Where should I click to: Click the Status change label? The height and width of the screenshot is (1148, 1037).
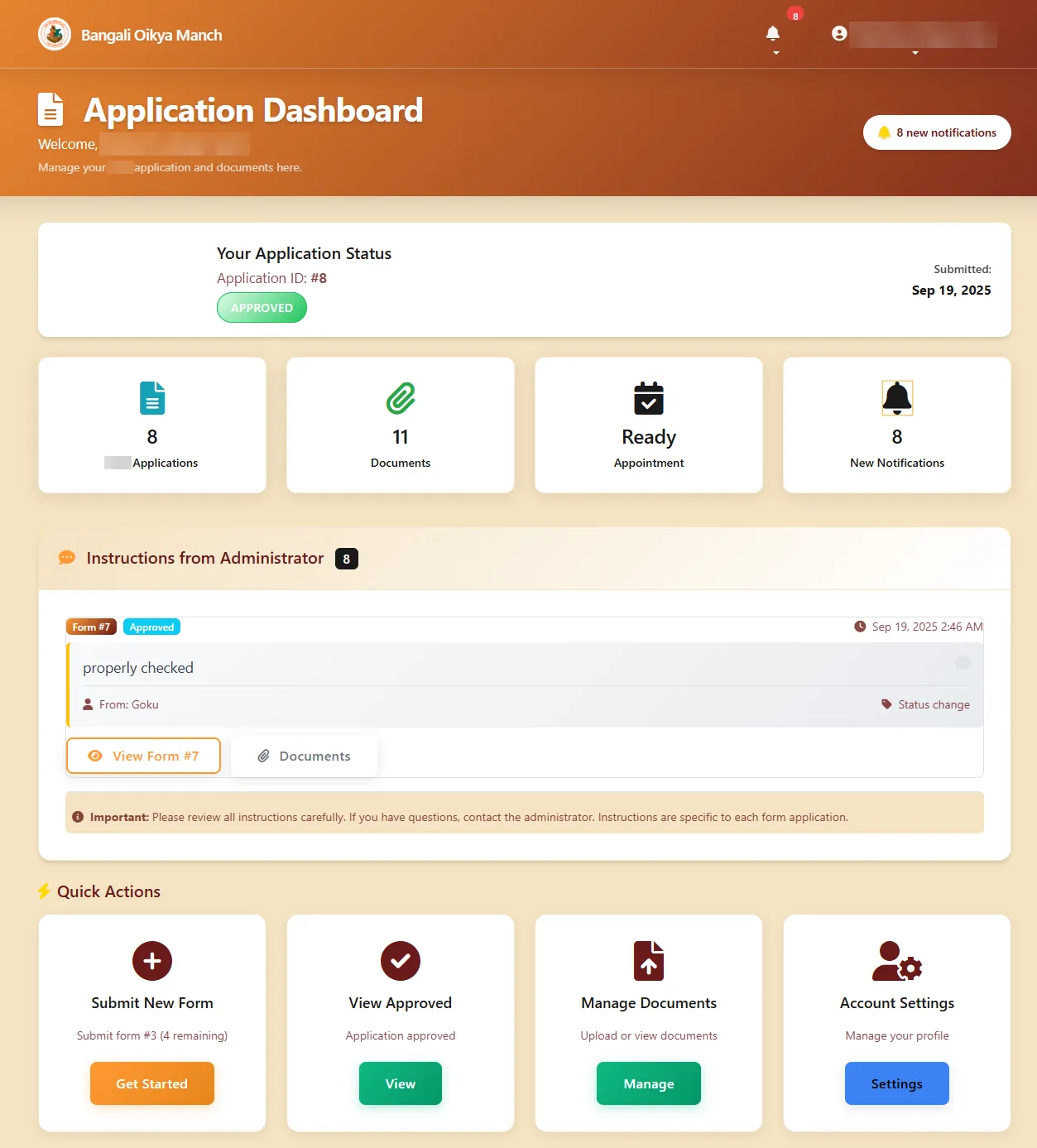934,704
